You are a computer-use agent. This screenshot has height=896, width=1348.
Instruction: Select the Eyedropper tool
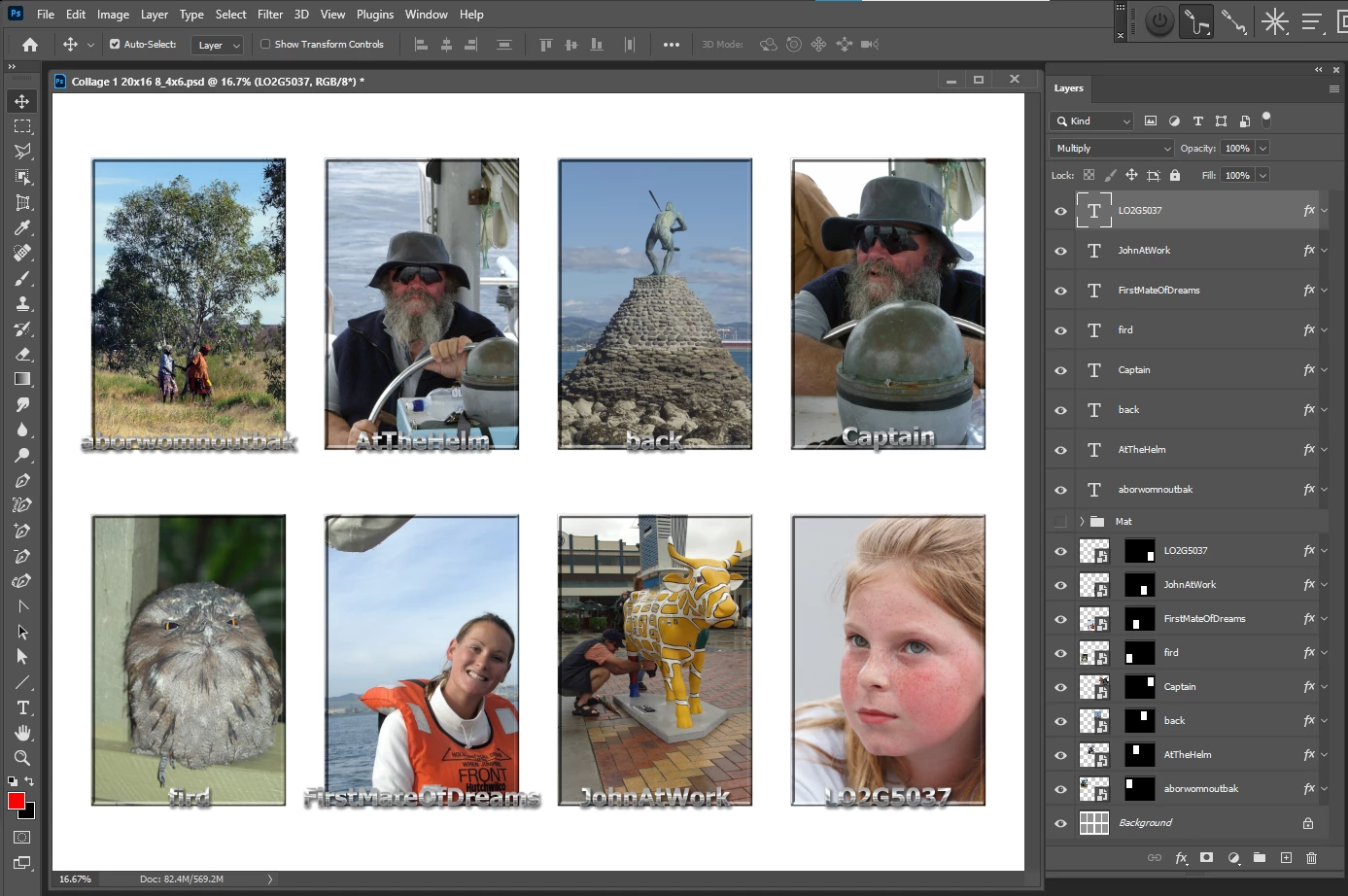coord(21,227)
